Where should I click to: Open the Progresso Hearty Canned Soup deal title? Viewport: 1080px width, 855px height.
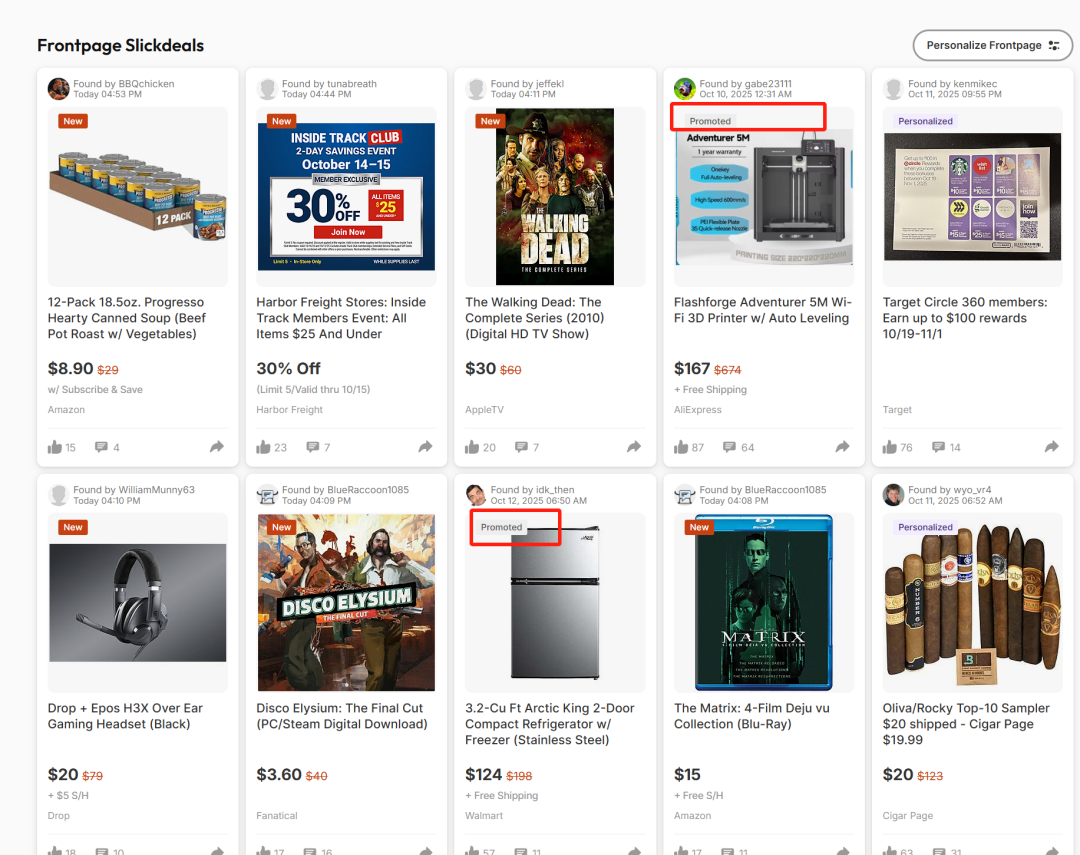127,318
